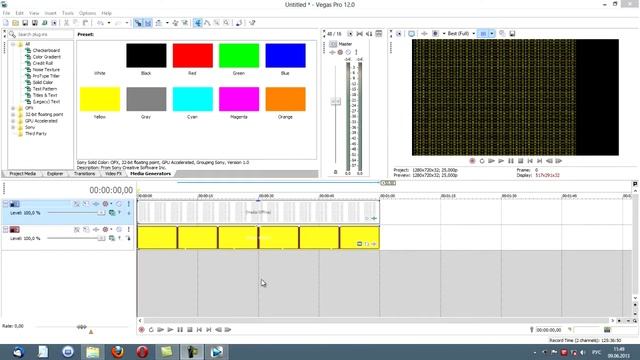Choose the Orange color preset
The height and width of the screenshot is (360, 640).
pyautogui.click(x=285, y=99)
